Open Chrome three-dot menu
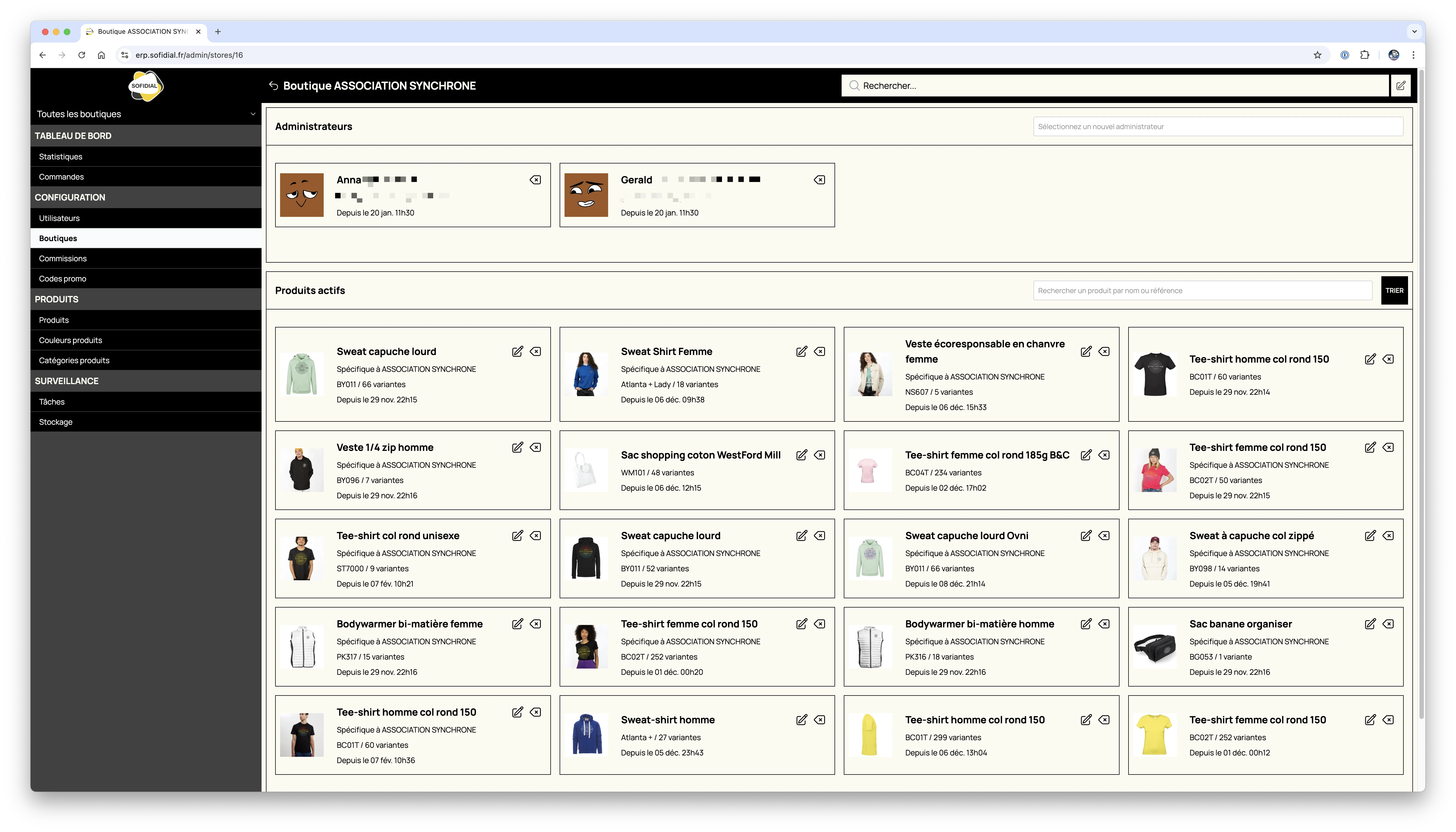Viewport: 1456px width, 832px height. pos(1413,55)
